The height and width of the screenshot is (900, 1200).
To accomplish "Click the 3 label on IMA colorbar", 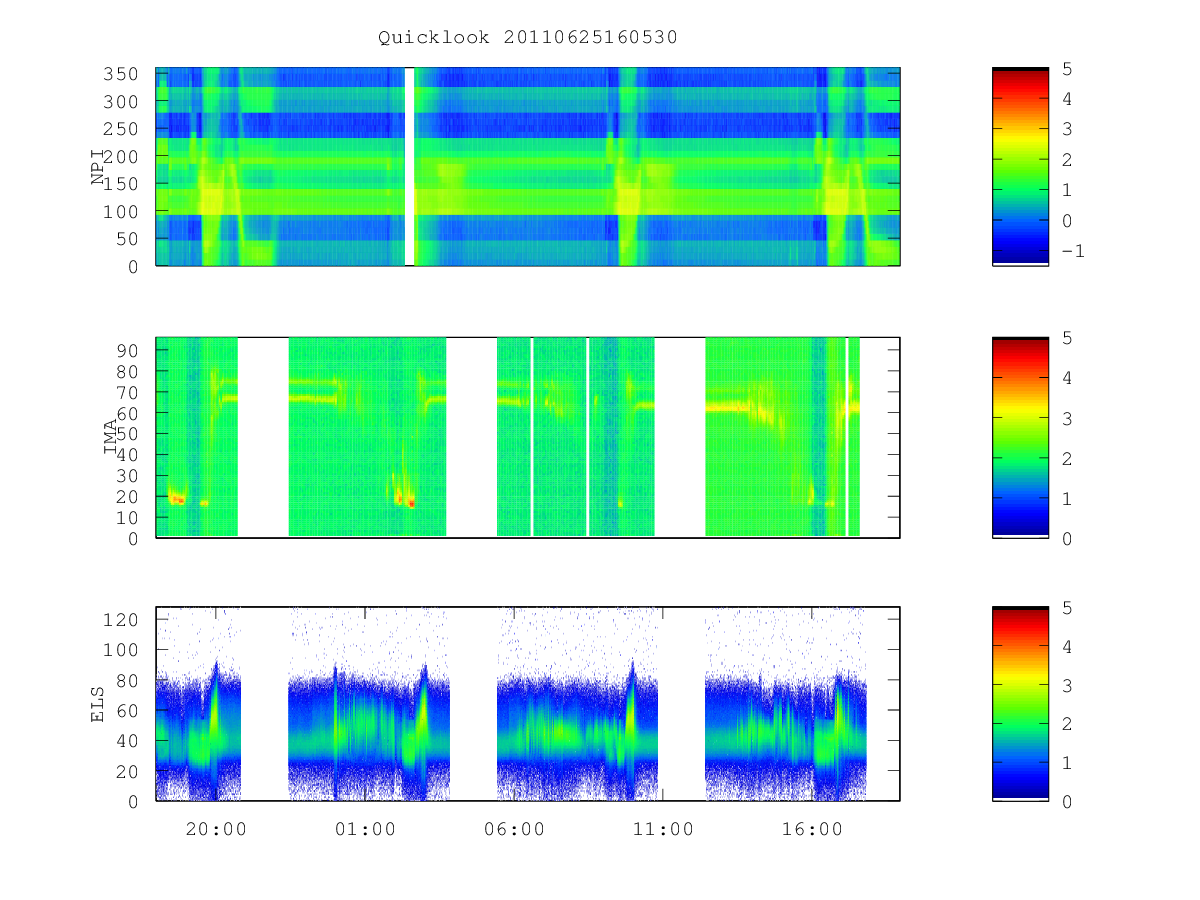I will pyautogui.click(x=1067, y=418).
